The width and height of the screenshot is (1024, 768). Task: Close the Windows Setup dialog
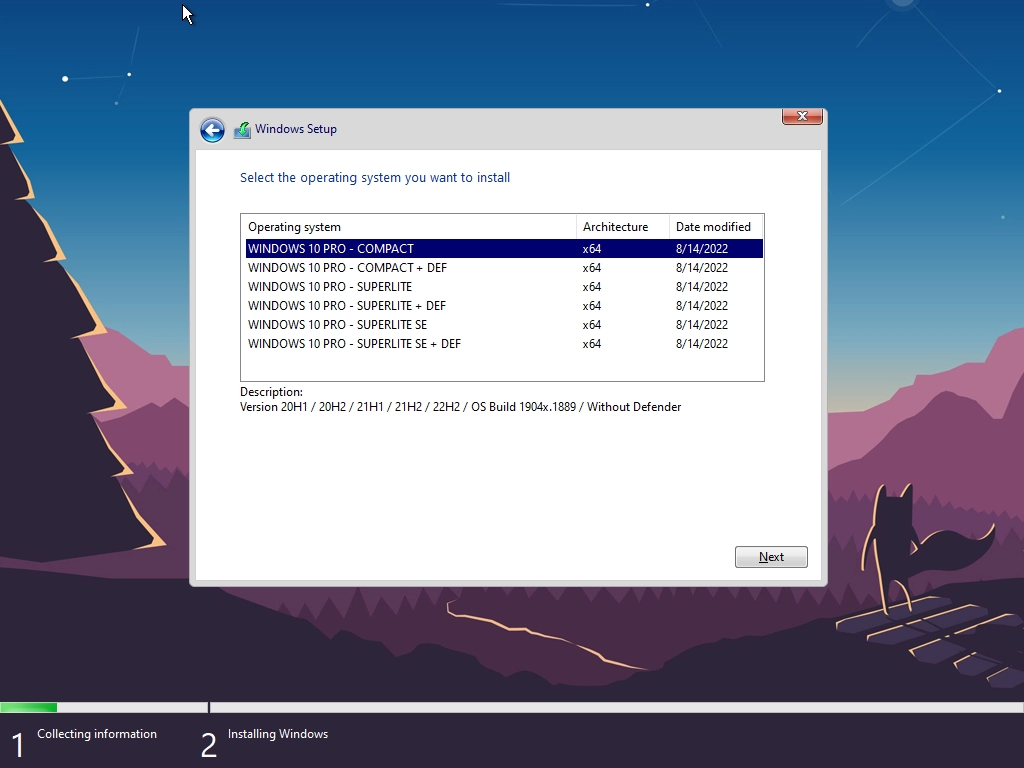[x=802, y=116]
